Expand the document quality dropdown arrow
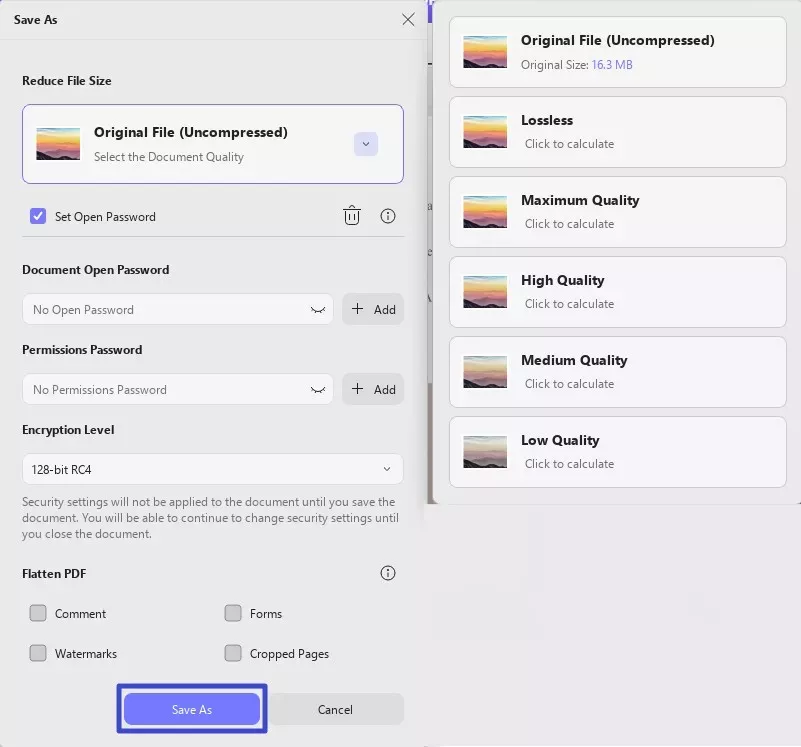801x747 pixels. tap(366, 144)
